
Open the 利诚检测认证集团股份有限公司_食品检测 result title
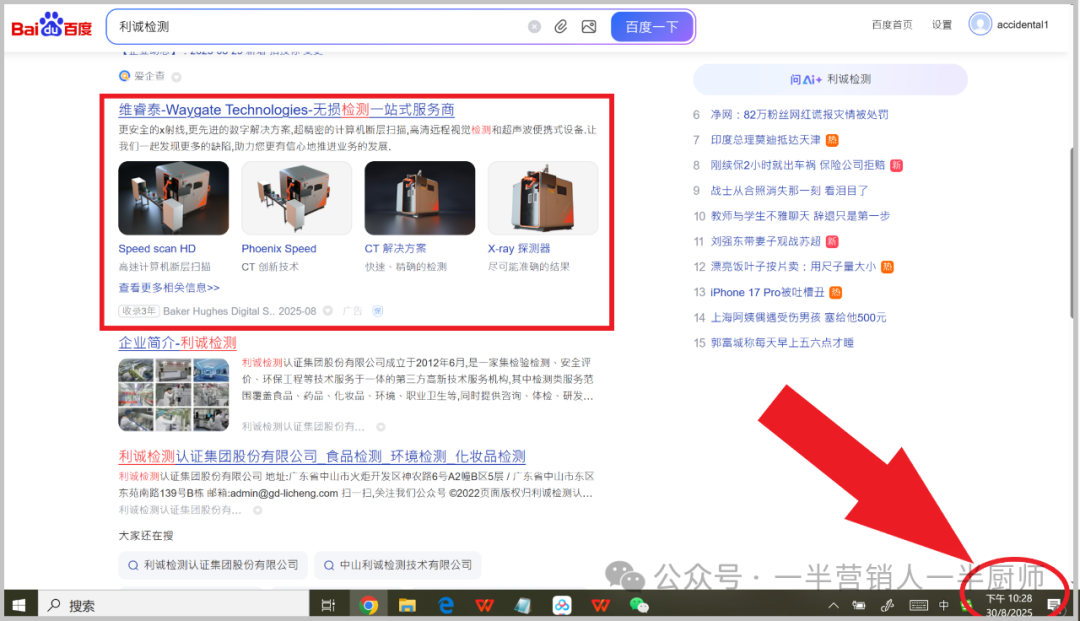(x=322, y=456)
